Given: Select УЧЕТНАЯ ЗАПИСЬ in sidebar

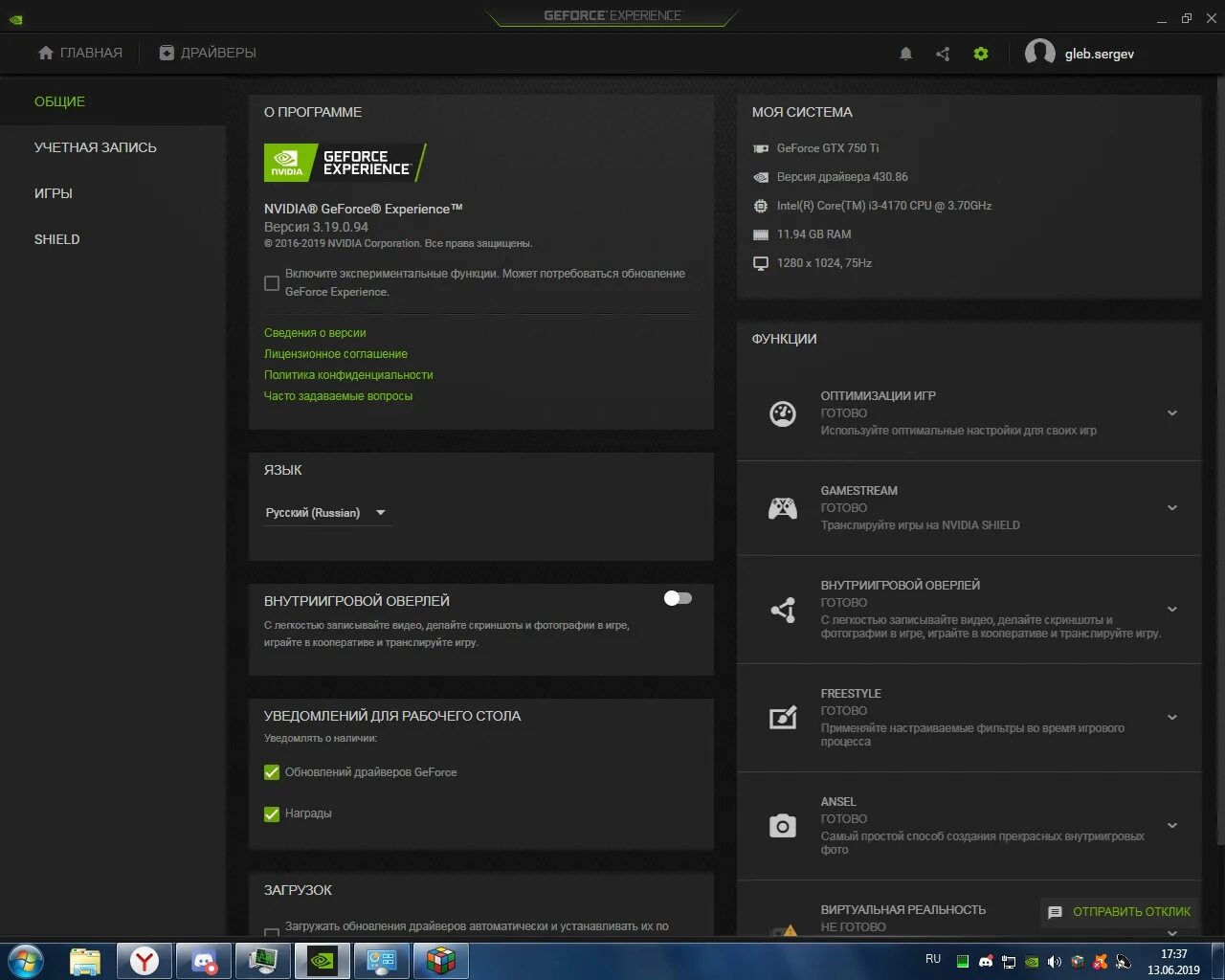Looking at the screenshot, I should pyautogui.click(x=95, y=147).
